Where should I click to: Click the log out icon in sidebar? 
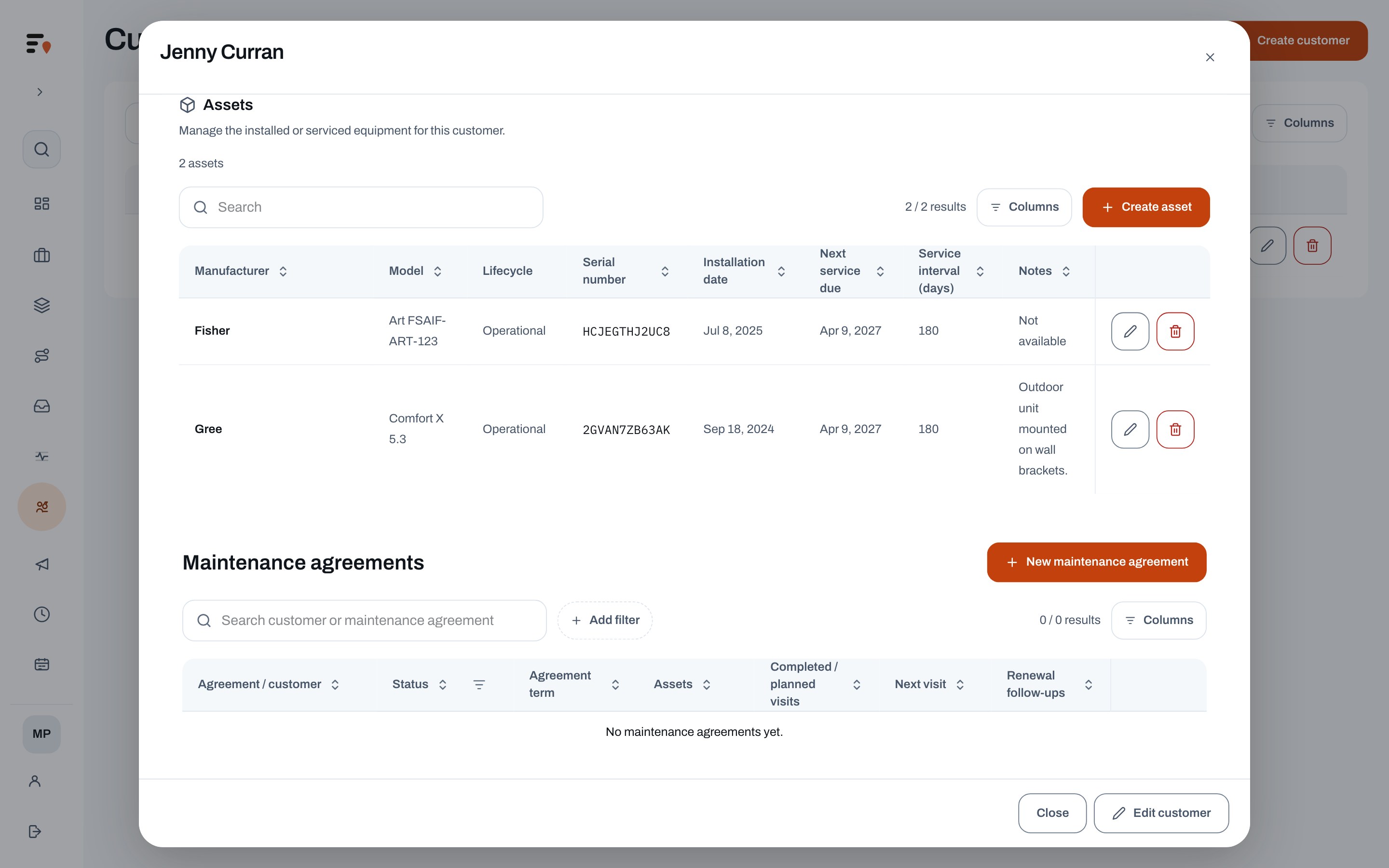coord(34,831)
